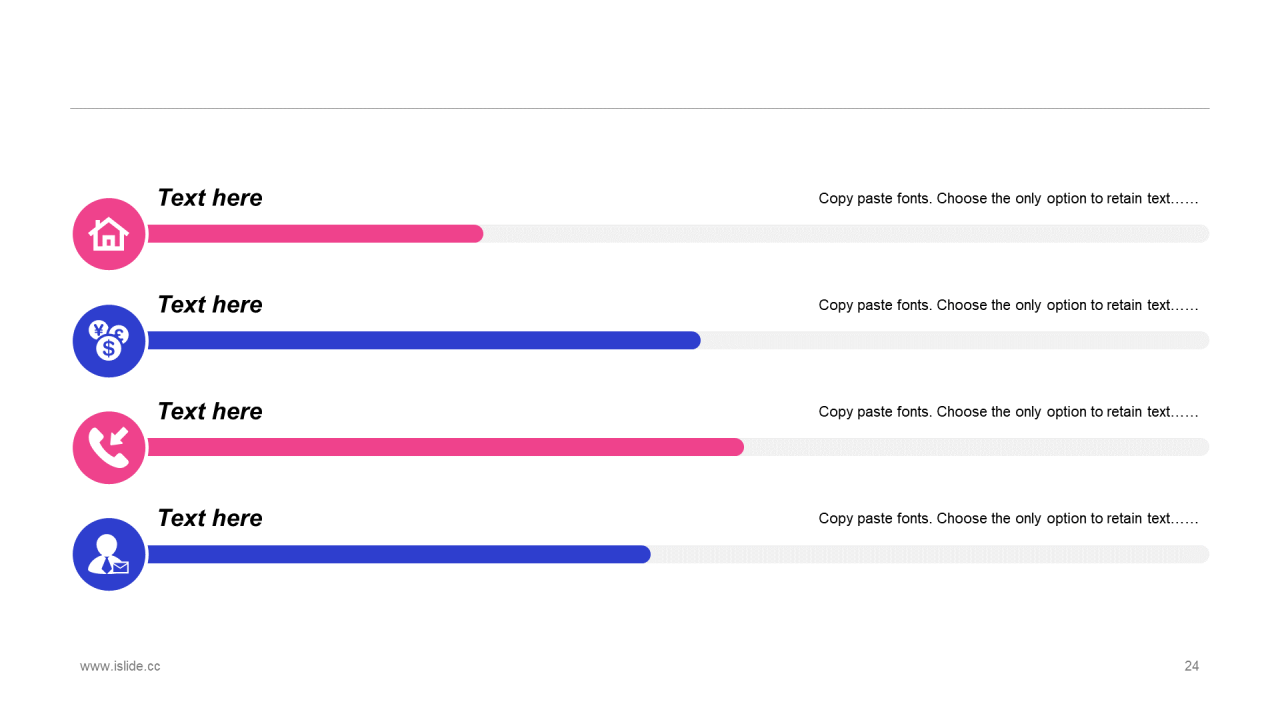Click description text above third progress bar
The width and height of the screenshot is (1280, 720).
[1008, 412]
